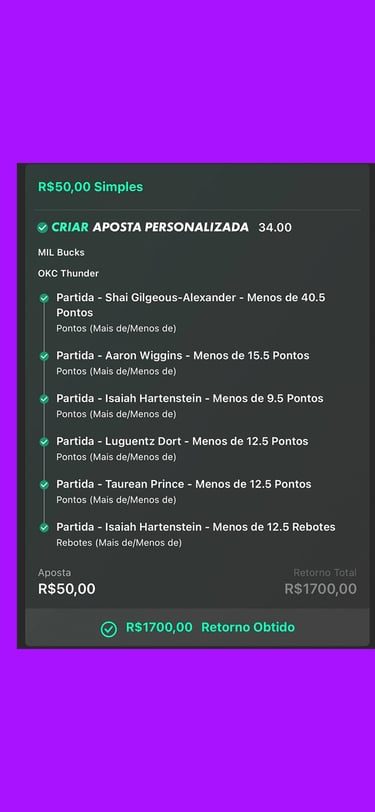Click check icon for Hartenstein 12.5 Rebotes

[45, 527]
